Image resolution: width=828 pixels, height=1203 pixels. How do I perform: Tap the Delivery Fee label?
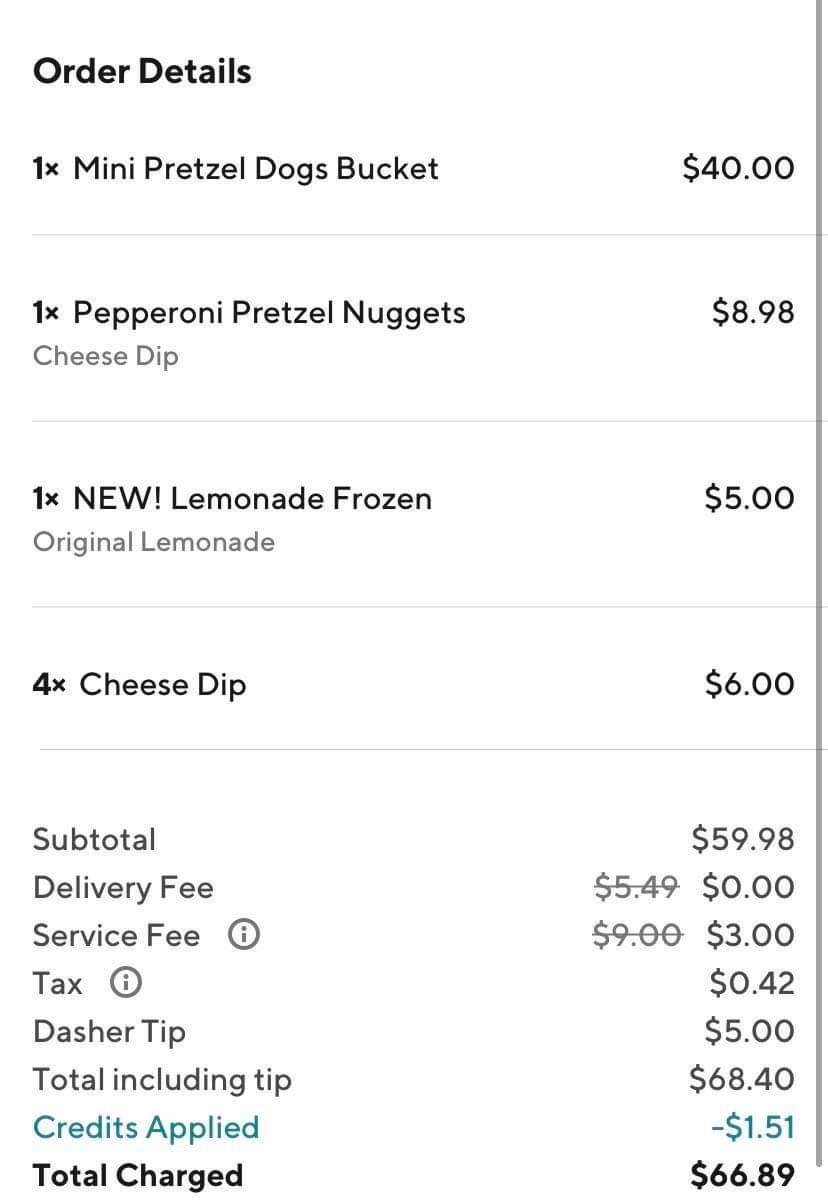123,887
